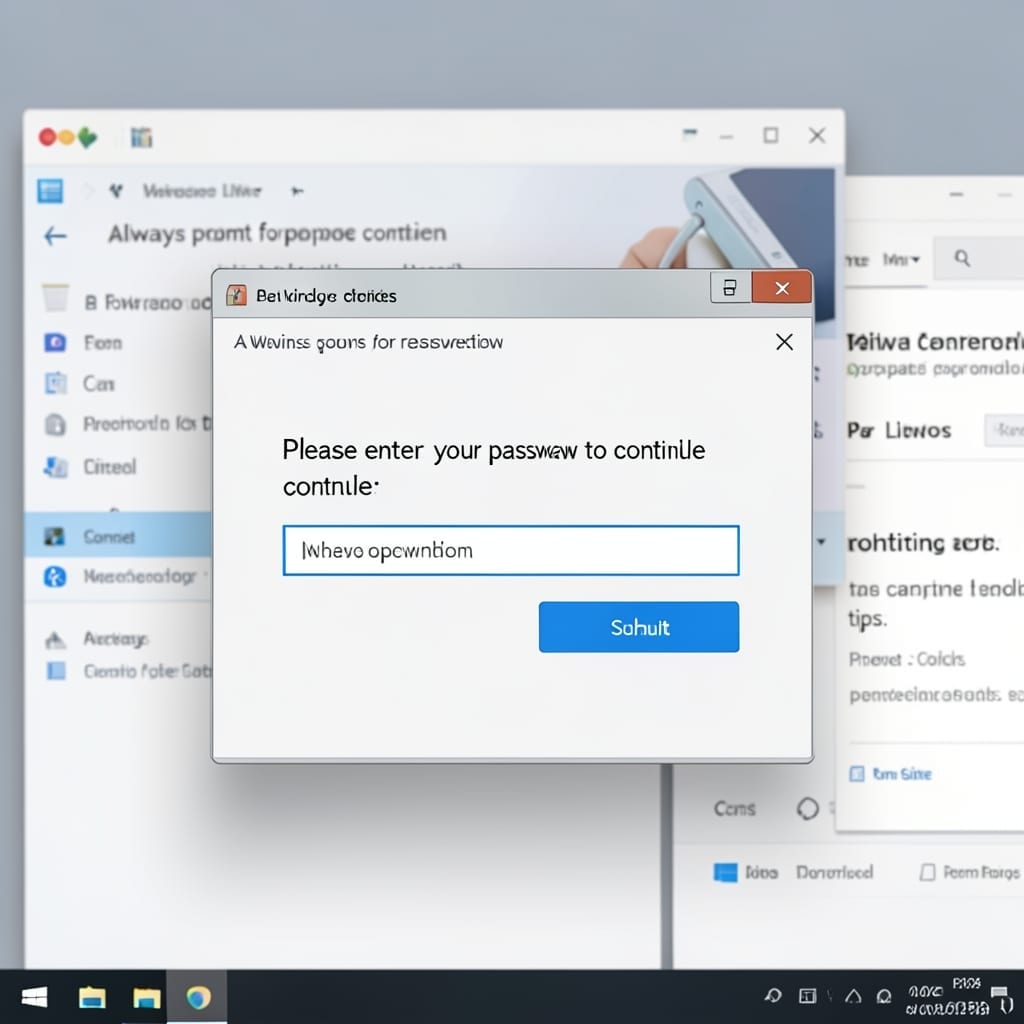Select the Fom sidebar item
This screenshot has width=1024, height=1024.
point(103,343)
